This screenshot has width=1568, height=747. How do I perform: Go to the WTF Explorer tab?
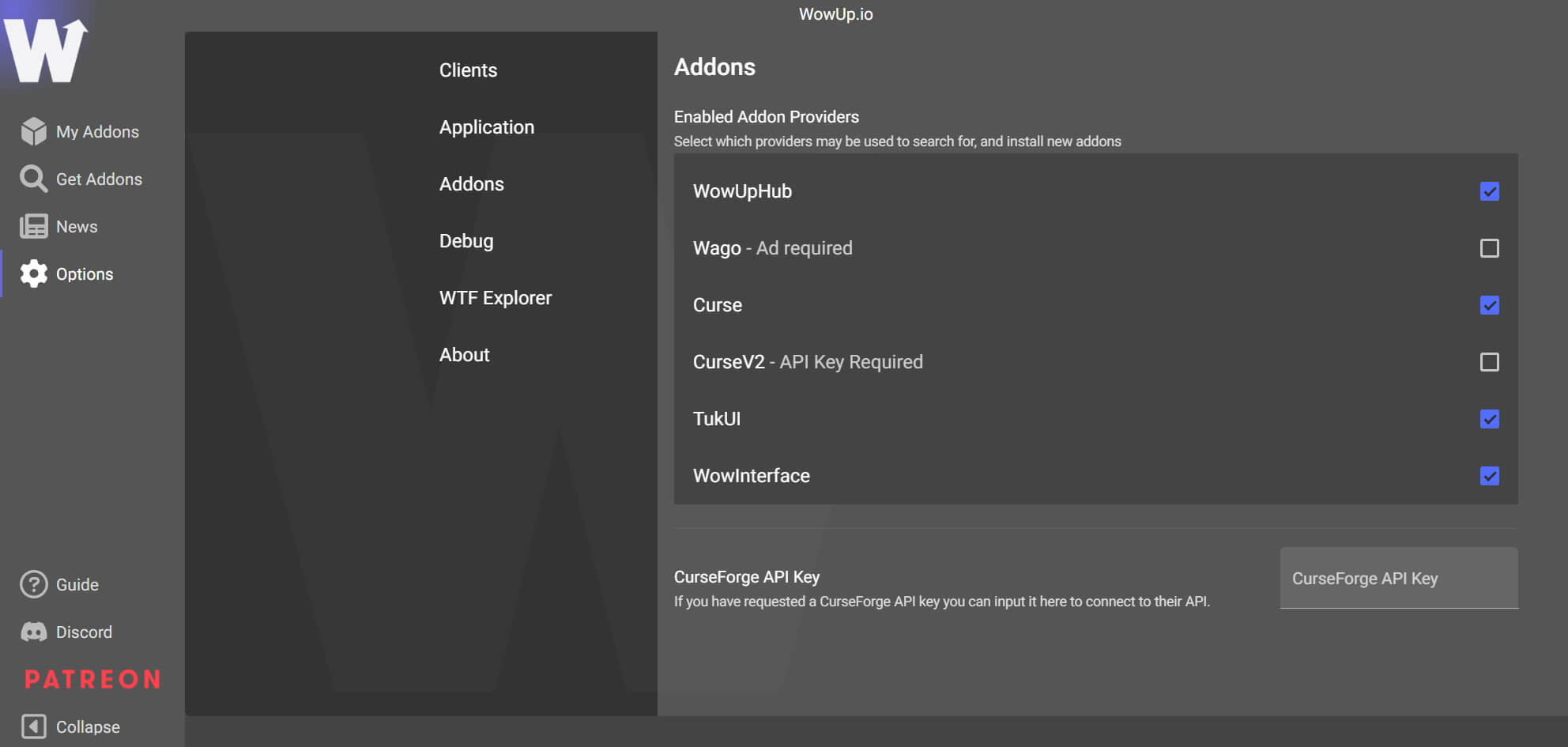496,298
